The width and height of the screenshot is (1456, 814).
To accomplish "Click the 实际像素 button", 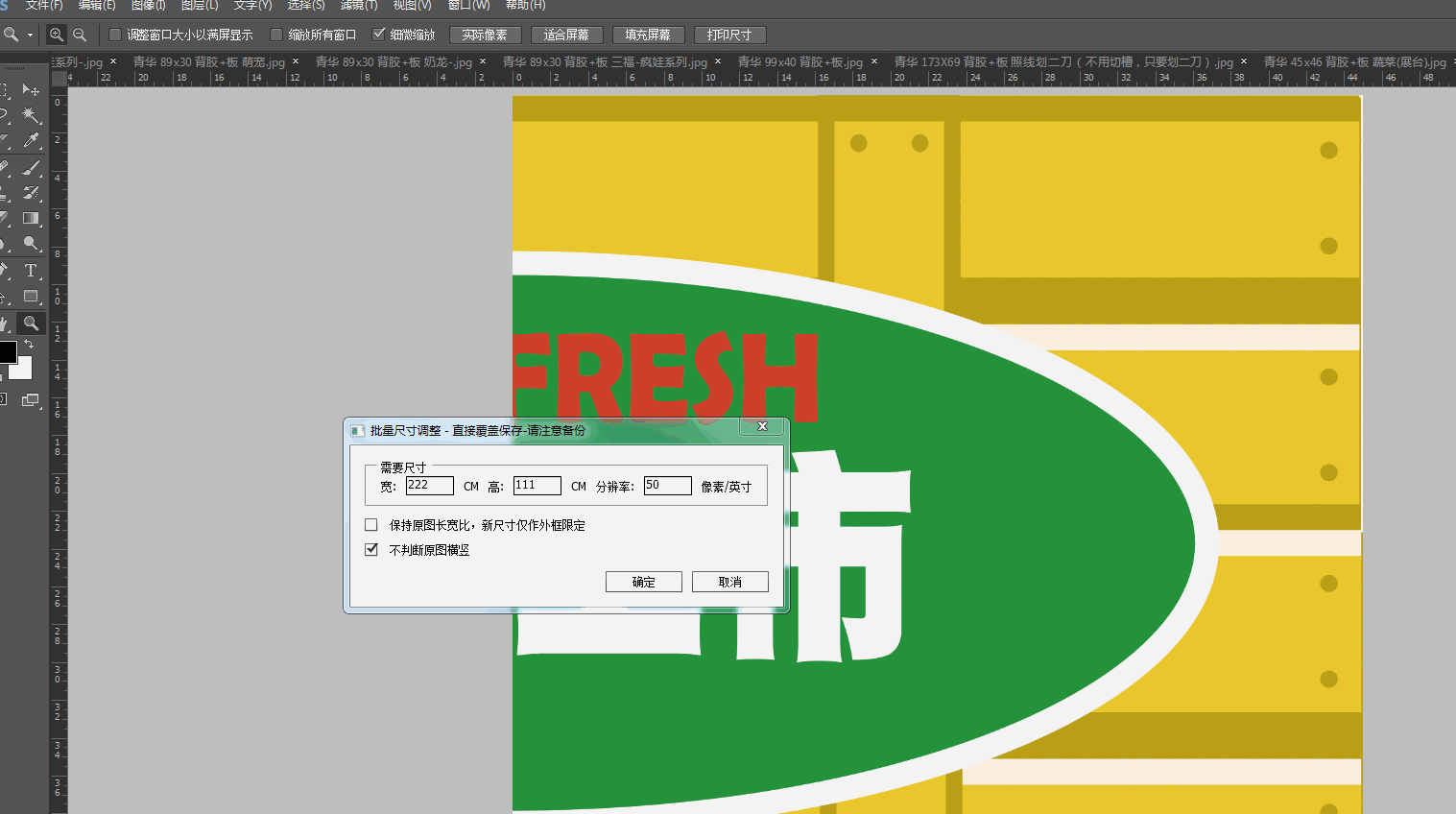I will (485, 35).
